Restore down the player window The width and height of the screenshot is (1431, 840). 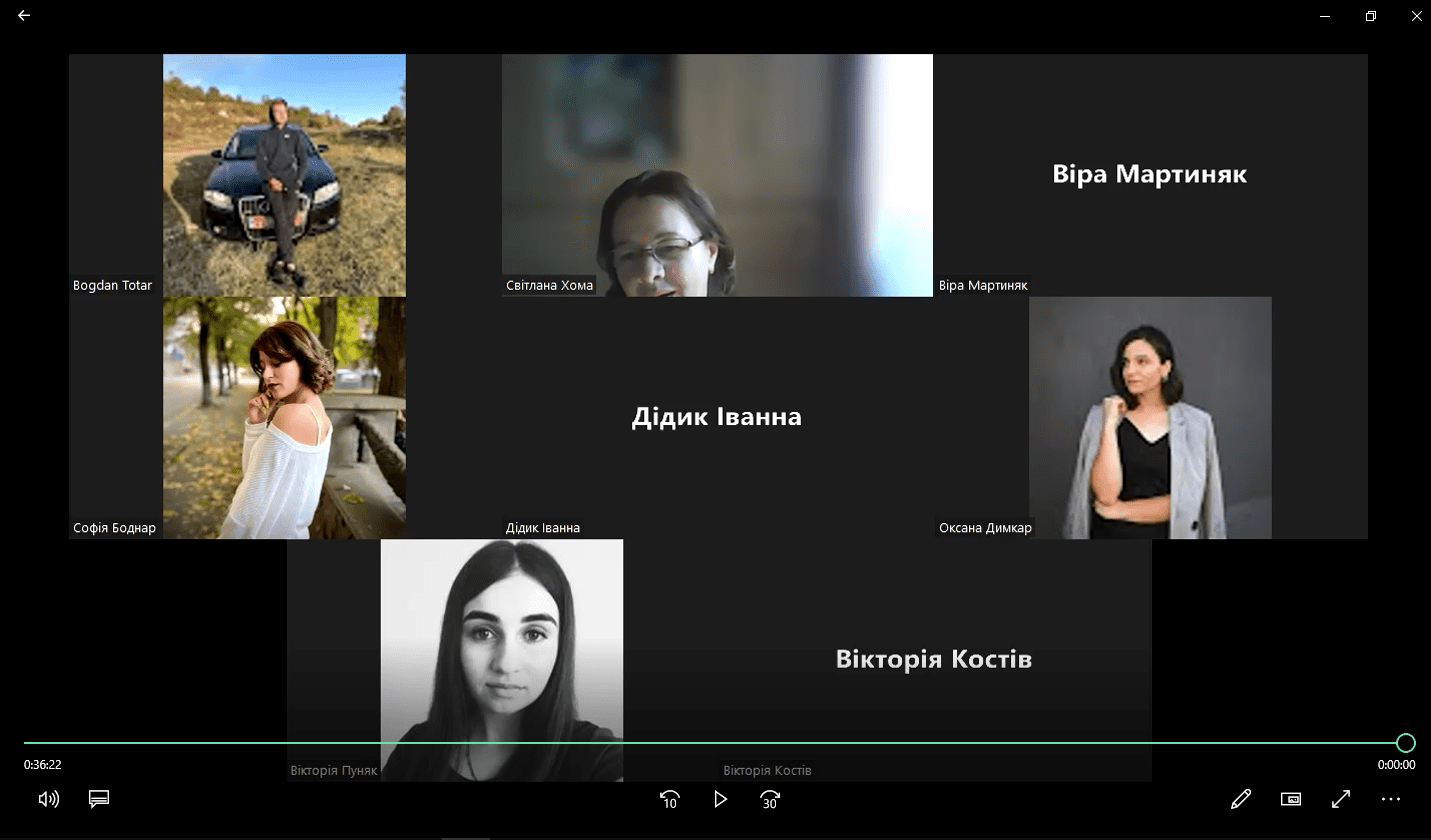[x=1371, y=16]
